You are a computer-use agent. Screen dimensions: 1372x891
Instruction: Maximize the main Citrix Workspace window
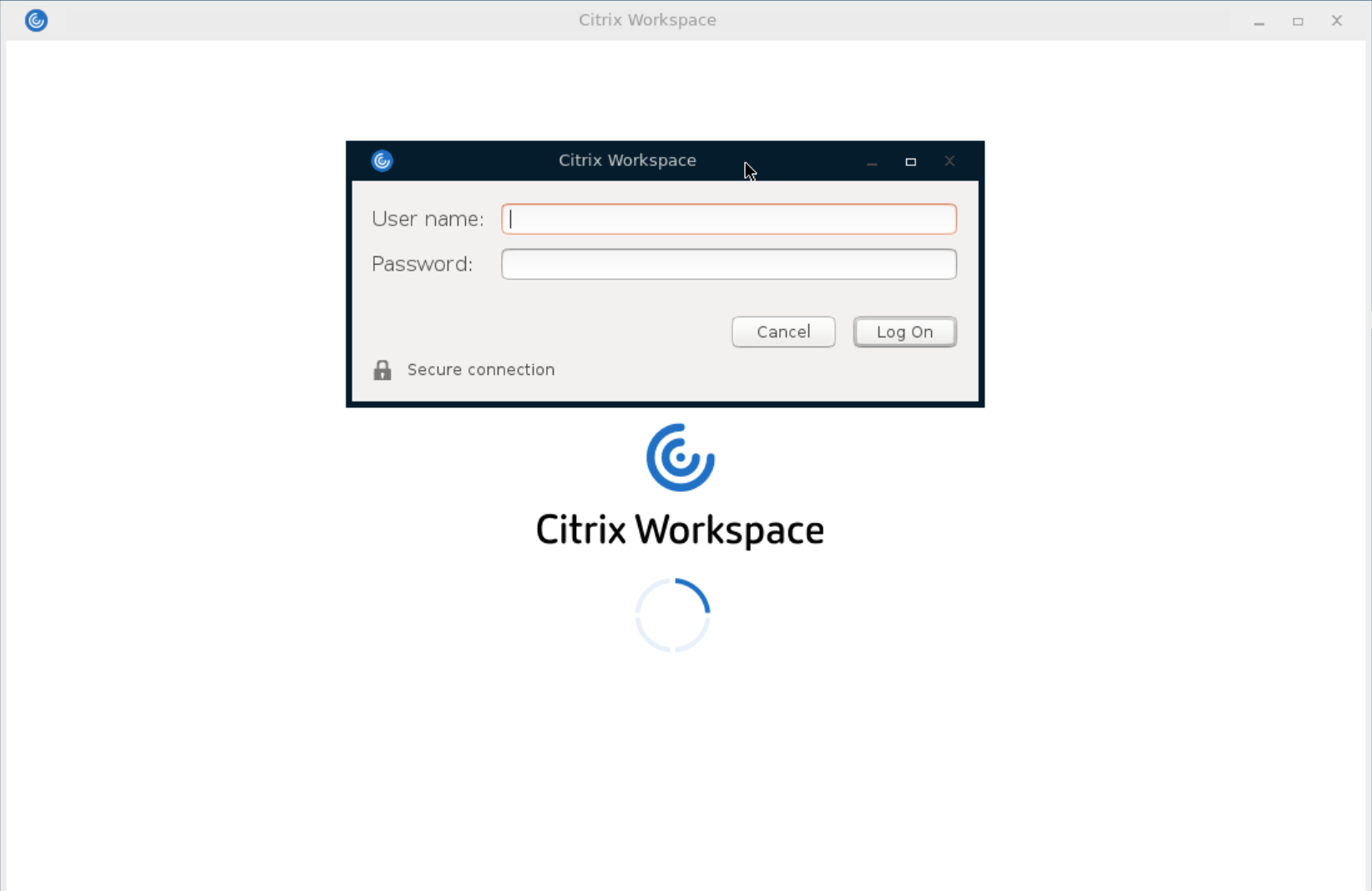pos(1298,21)
